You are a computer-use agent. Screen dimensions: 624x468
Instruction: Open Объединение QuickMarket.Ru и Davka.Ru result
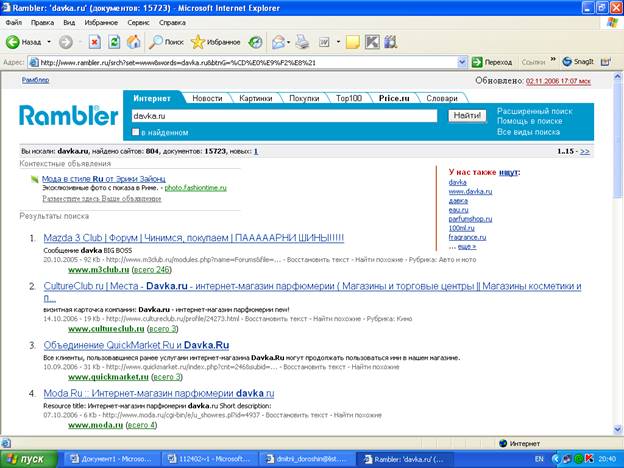[136, 345]
